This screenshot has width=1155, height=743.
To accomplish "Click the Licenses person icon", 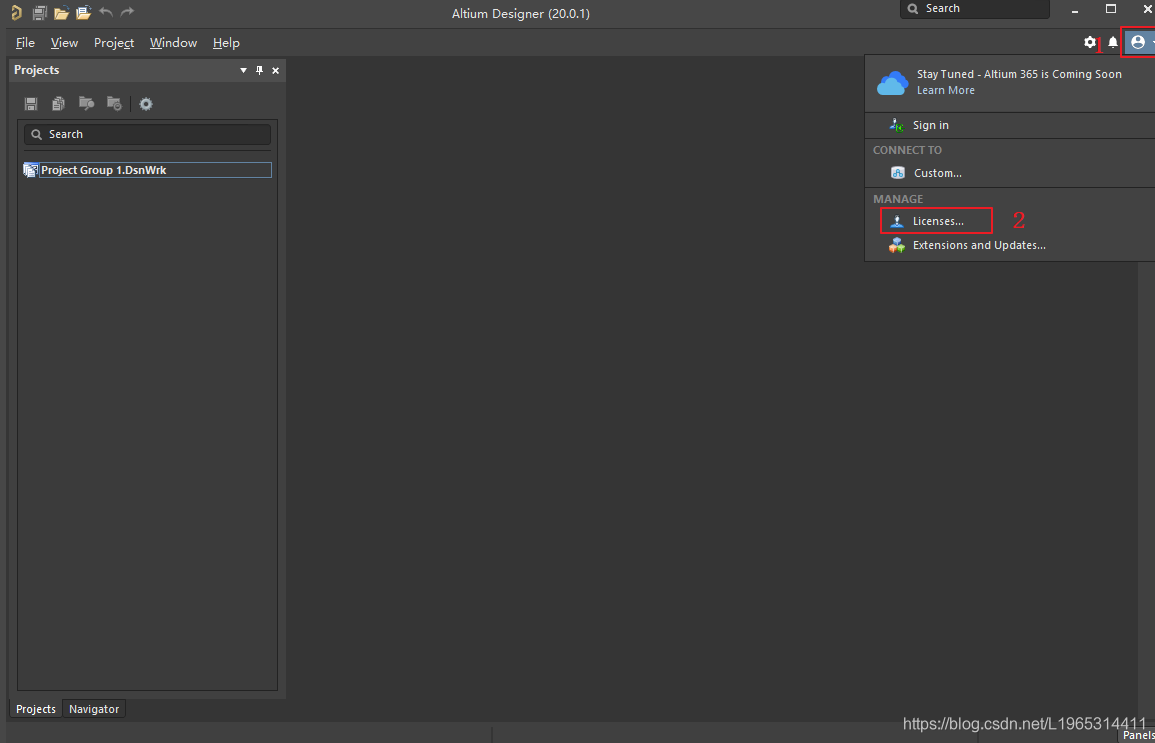I will (x=896, y=221).
